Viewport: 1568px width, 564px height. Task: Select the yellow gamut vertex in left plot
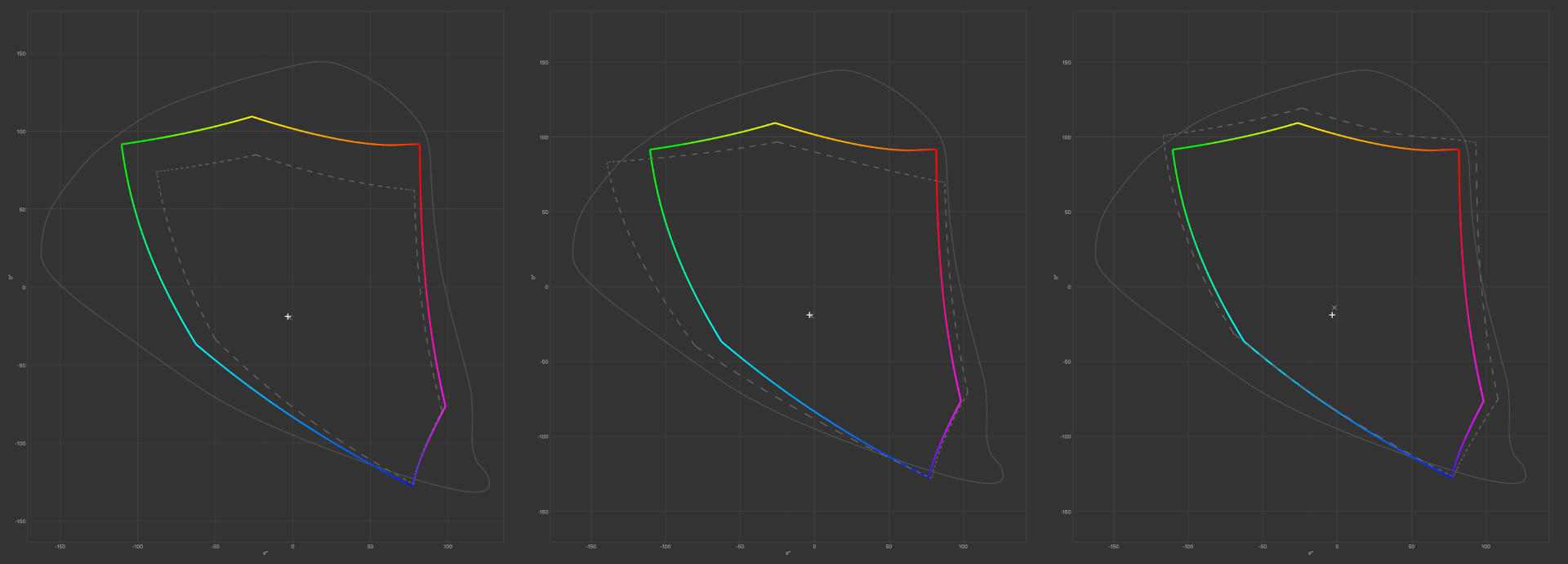click(252, 117)
